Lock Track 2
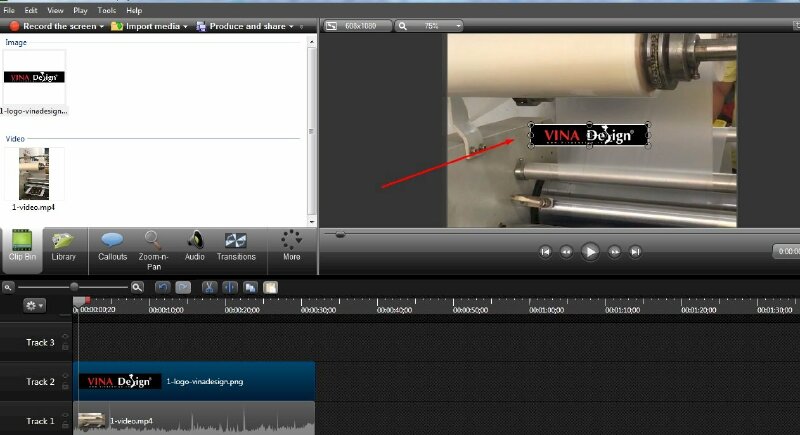800x435 pixels. [x=65, y=386]
